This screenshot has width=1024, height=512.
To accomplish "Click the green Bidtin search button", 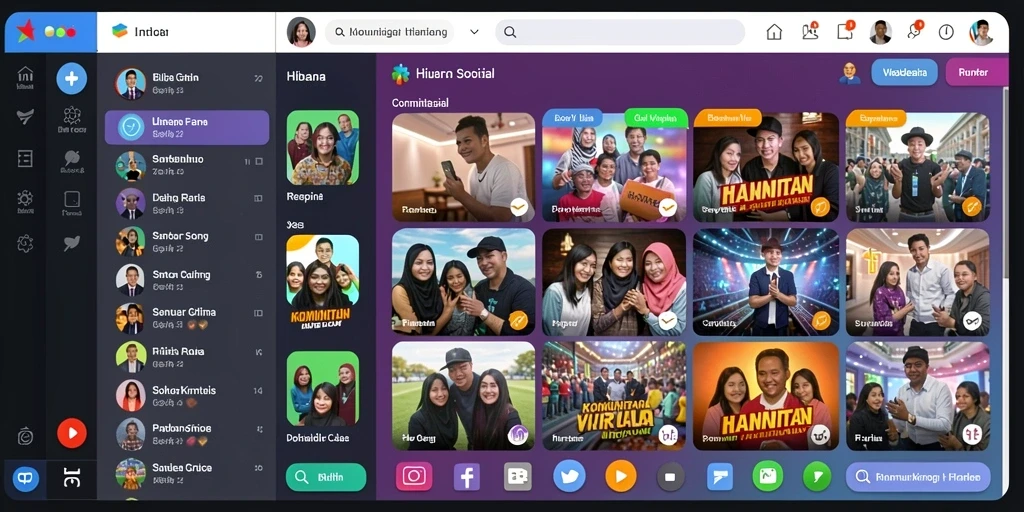I will (326, 477).
